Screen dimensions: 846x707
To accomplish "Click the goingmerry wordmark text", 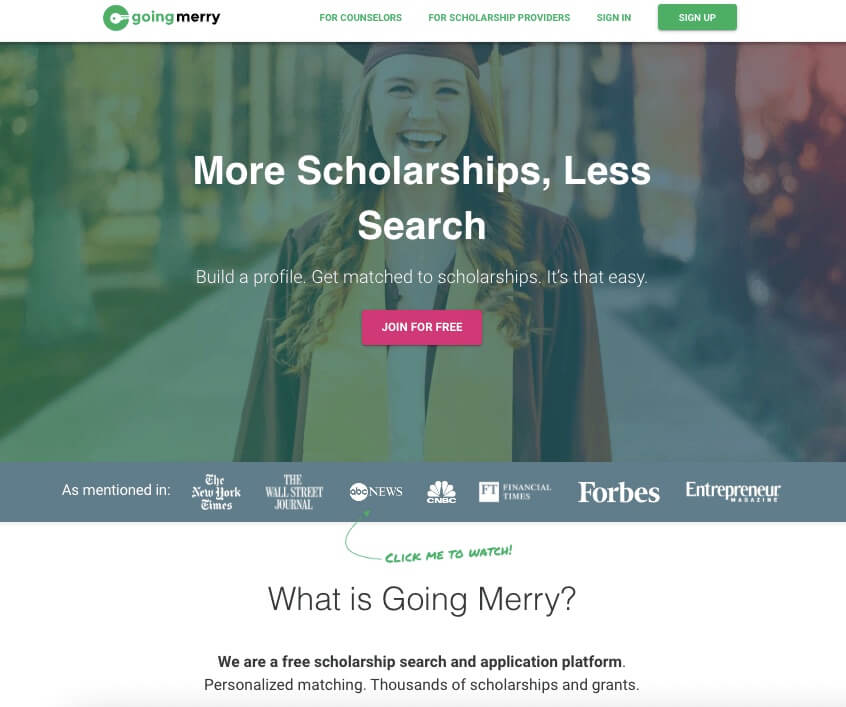I will (176, 17).
